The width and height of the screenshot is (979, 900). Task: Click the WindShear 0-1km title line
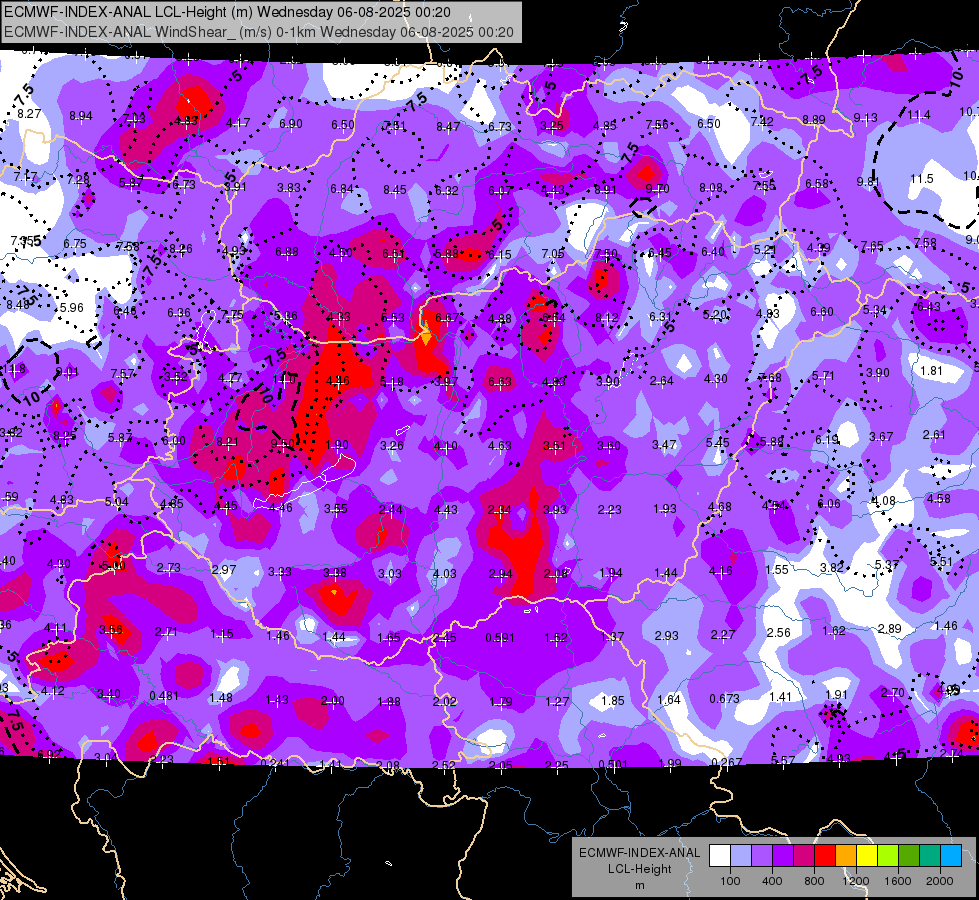click(258, 32)
